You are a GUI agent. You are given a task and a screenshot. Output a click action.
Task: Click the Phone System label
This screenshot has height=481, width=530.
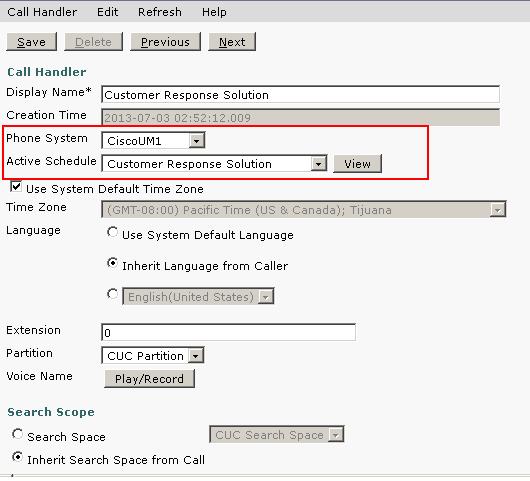(47, 138)
